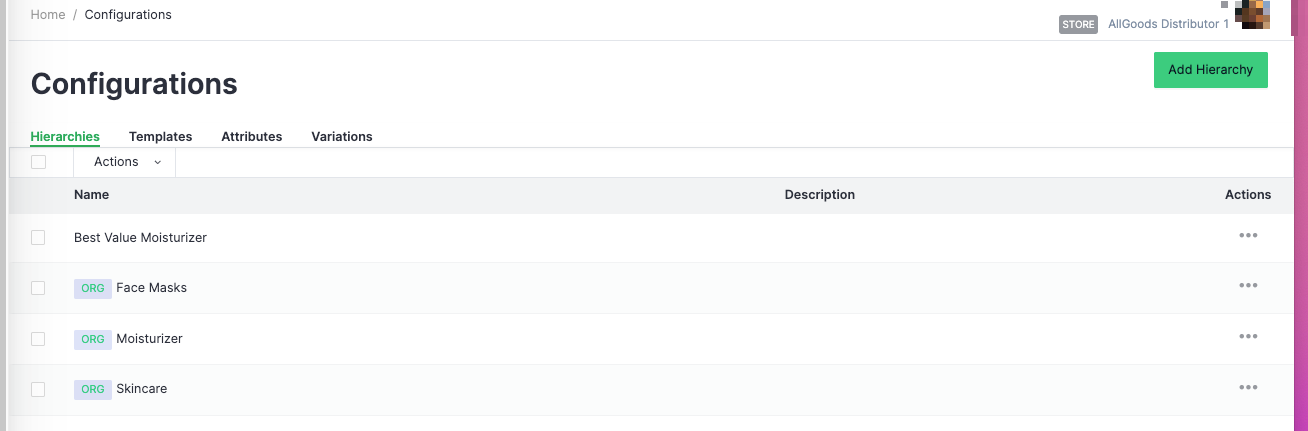
Task: Click the user avatar in top right
Action: click(x=1253, y=14)
